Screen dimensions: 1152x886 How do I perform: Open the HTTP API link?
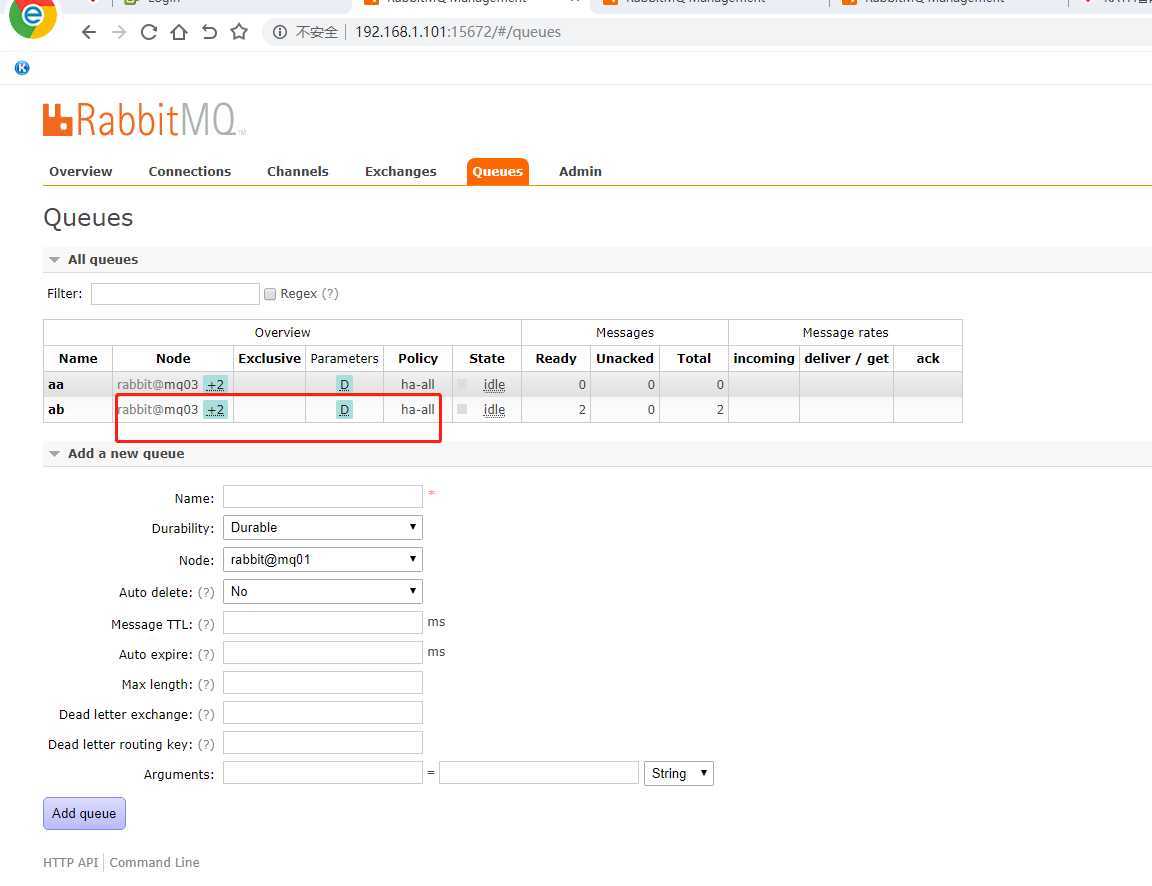click(x=71, y=862)
